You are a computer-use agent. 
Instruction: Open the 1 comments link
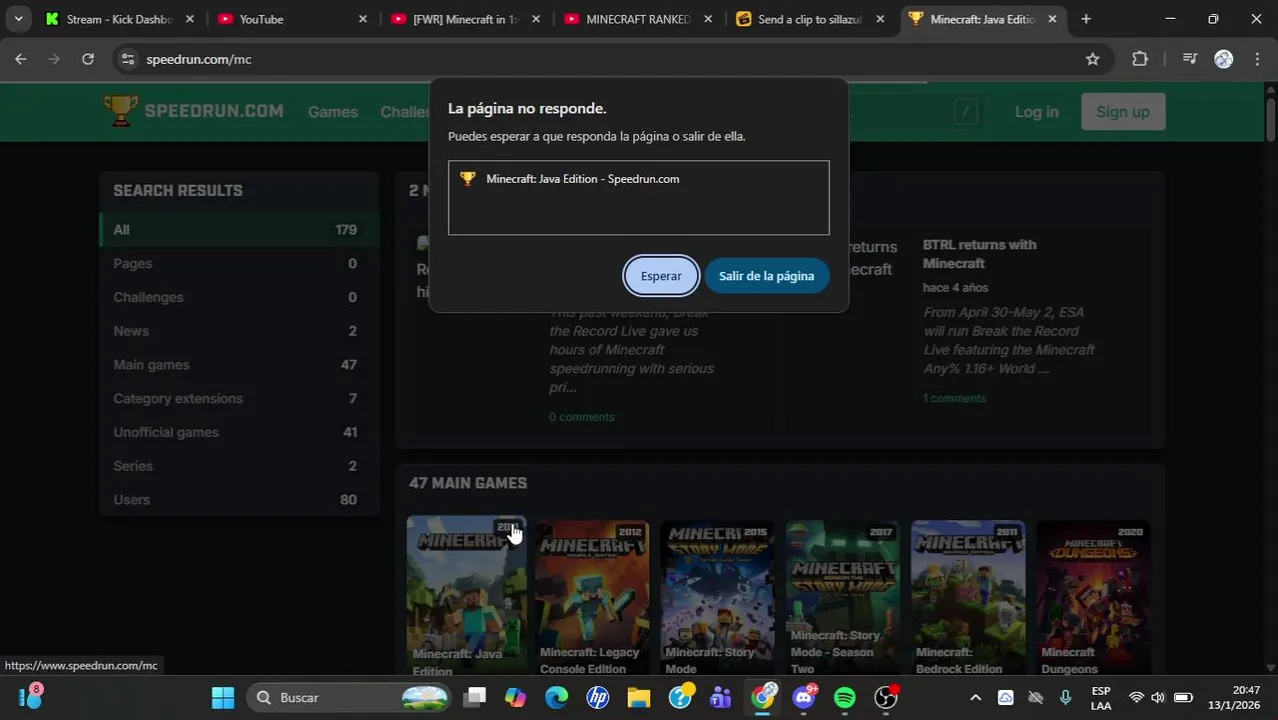[x=954, y=398]
